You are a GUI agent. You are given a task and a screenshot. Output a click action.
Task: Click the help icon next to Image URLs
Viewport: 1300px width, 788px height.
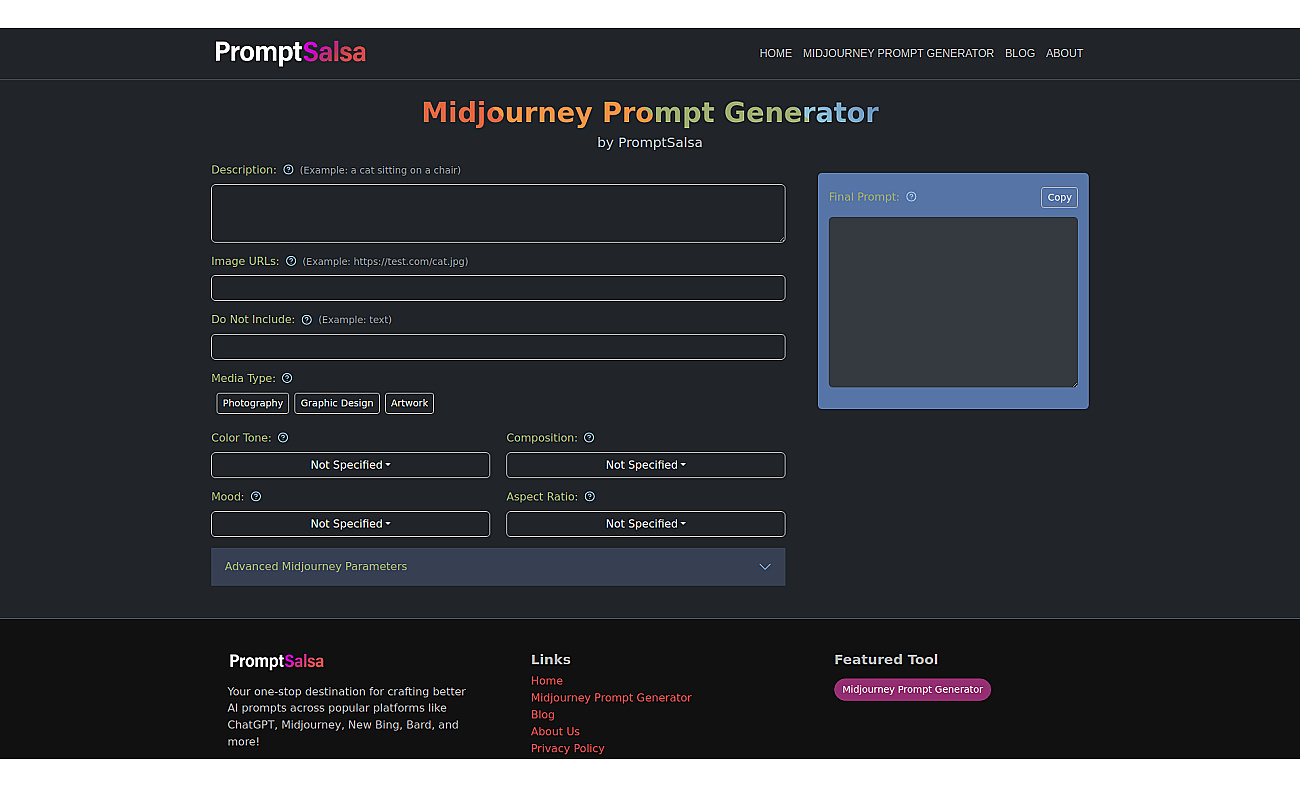click(x=291, y=261)
